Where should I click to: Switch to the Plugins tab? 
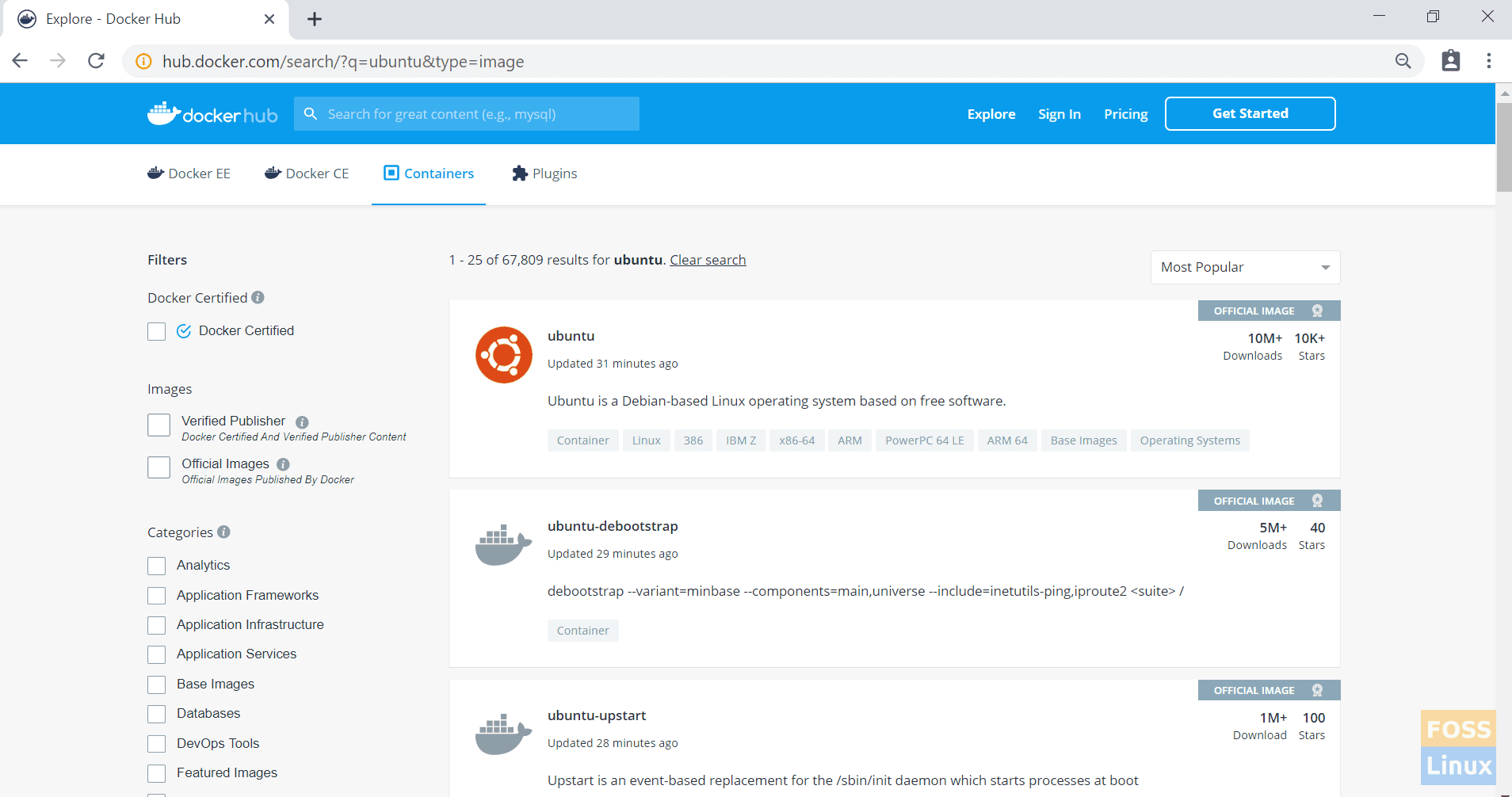pyautogui.click(x=544, y=174)
